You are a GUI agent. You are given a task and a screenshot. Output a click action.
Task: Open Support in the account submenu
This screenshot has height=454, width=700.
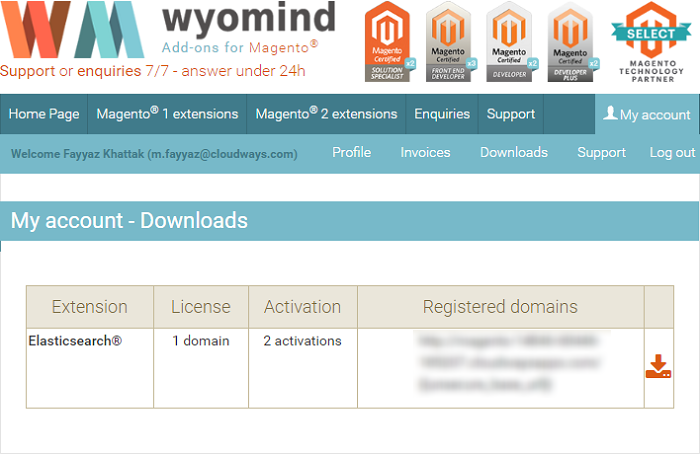pos(601,152)
